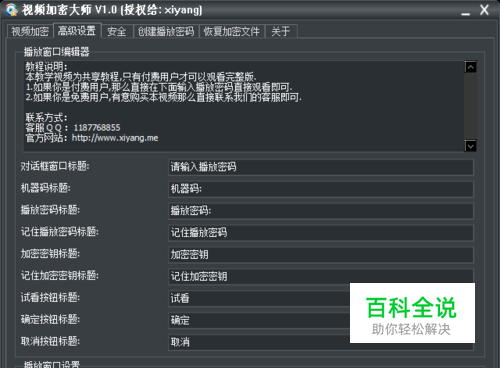Click the 记住播放密码标题 input field
This screenshot has height=368, width=500.
pyautogui.click(x=321, y=233)
